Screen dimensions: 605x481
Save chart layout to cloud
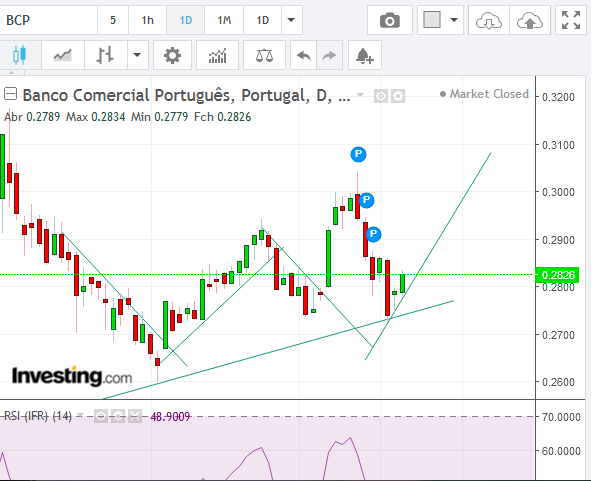click(530, 20)
